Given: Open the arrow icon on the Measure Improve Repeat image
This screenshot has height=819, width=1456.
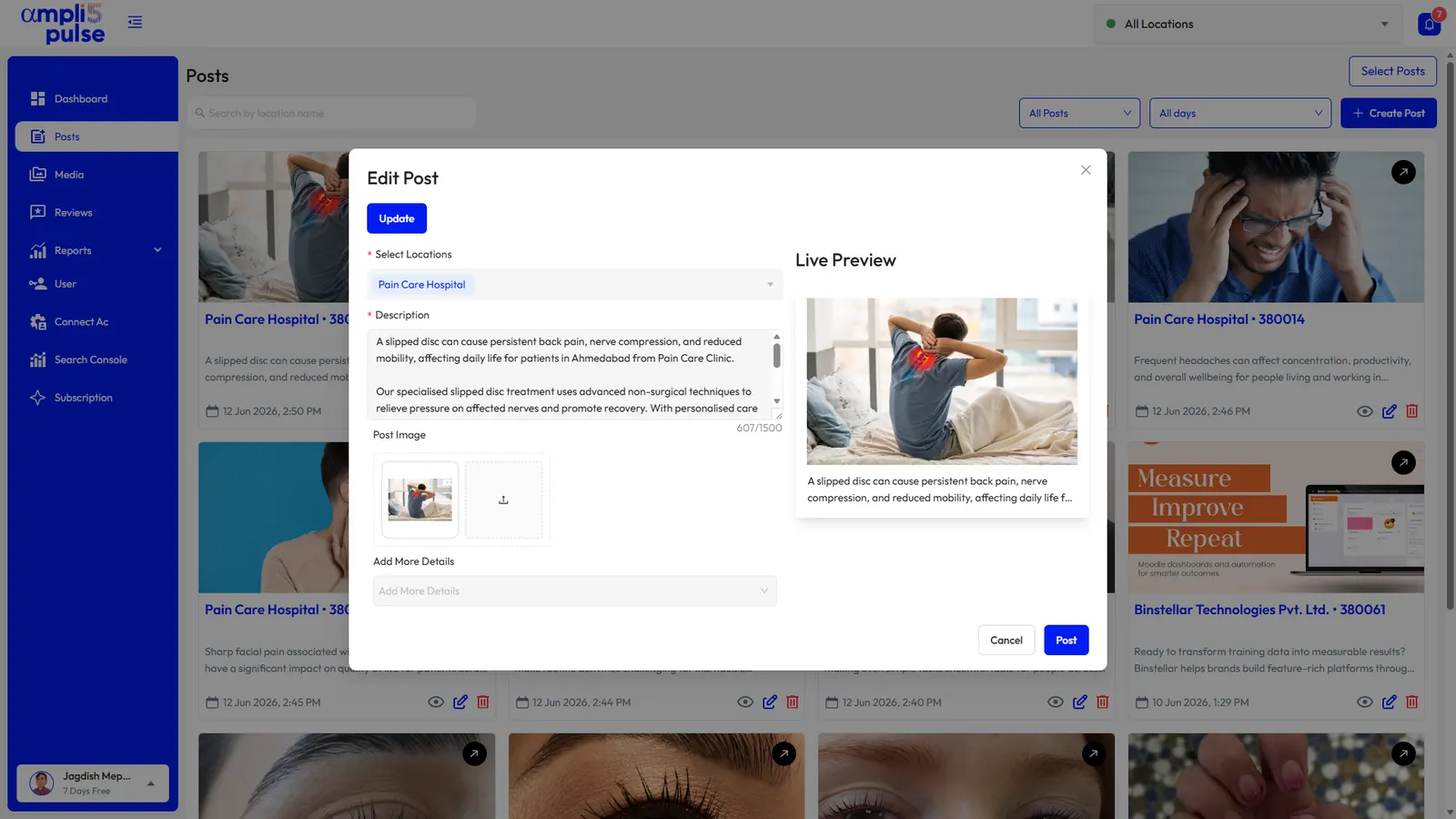Looking at the screenshot, I should [1403, 462].
